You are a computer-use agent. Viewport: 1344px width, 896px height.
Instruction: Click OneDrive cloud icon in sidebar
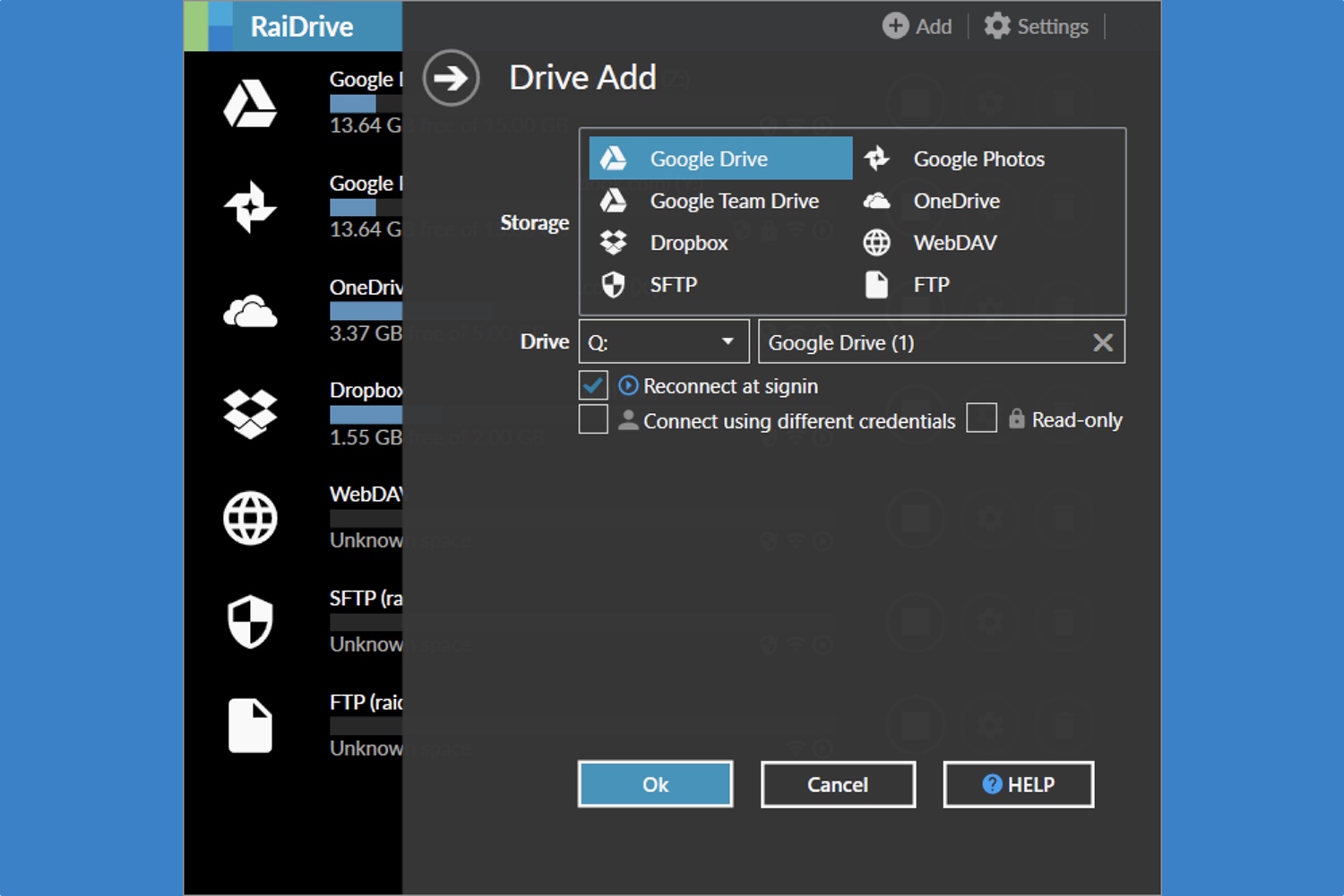[x=250, y=312]
